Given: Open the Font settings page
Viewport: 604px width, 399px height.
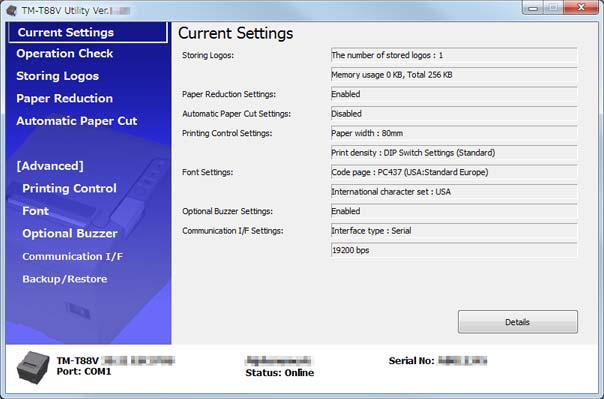Looking at the screenshot, I should coord(35,211).
